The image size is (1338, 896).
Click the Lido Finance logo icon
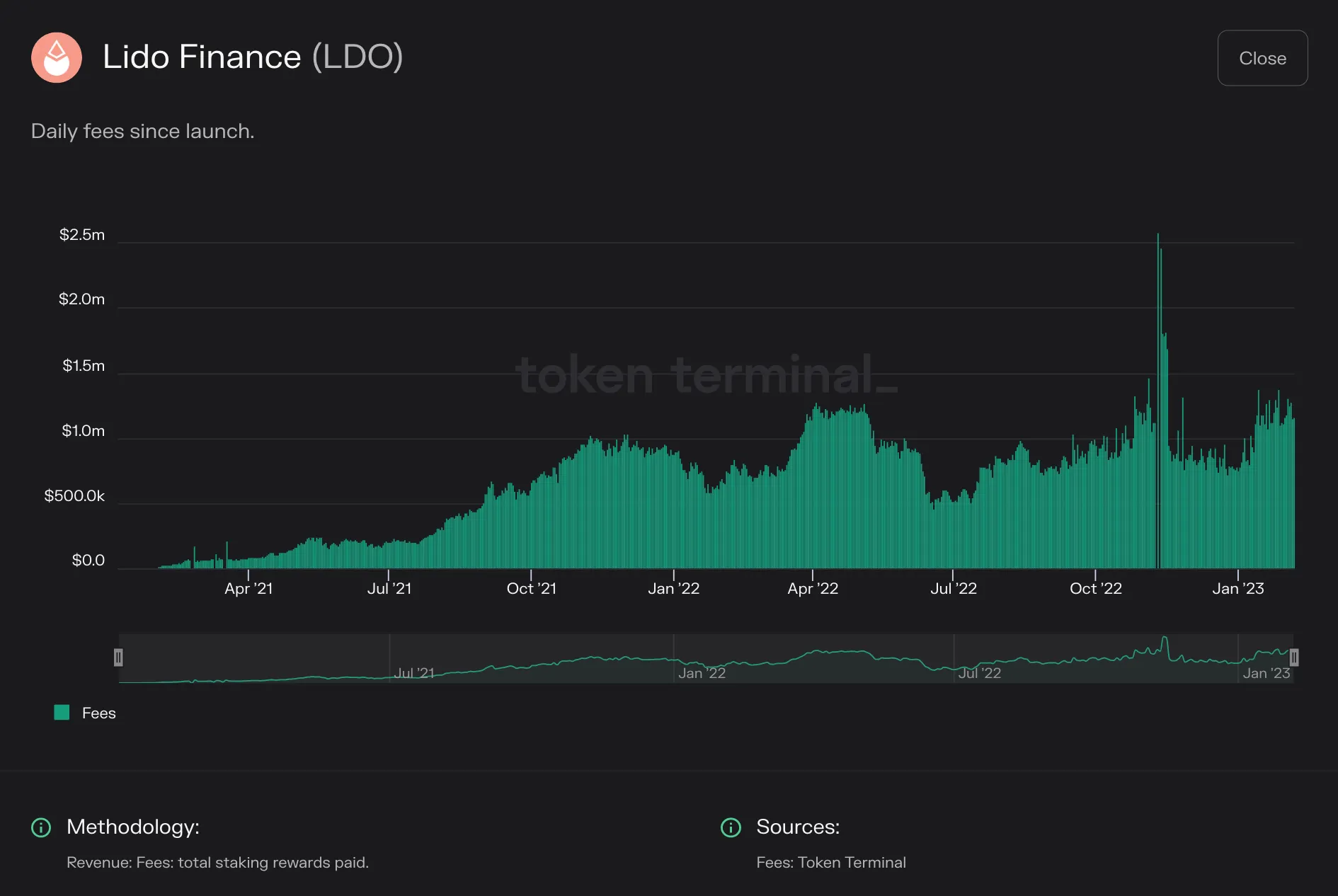click(x=57, y=57)
